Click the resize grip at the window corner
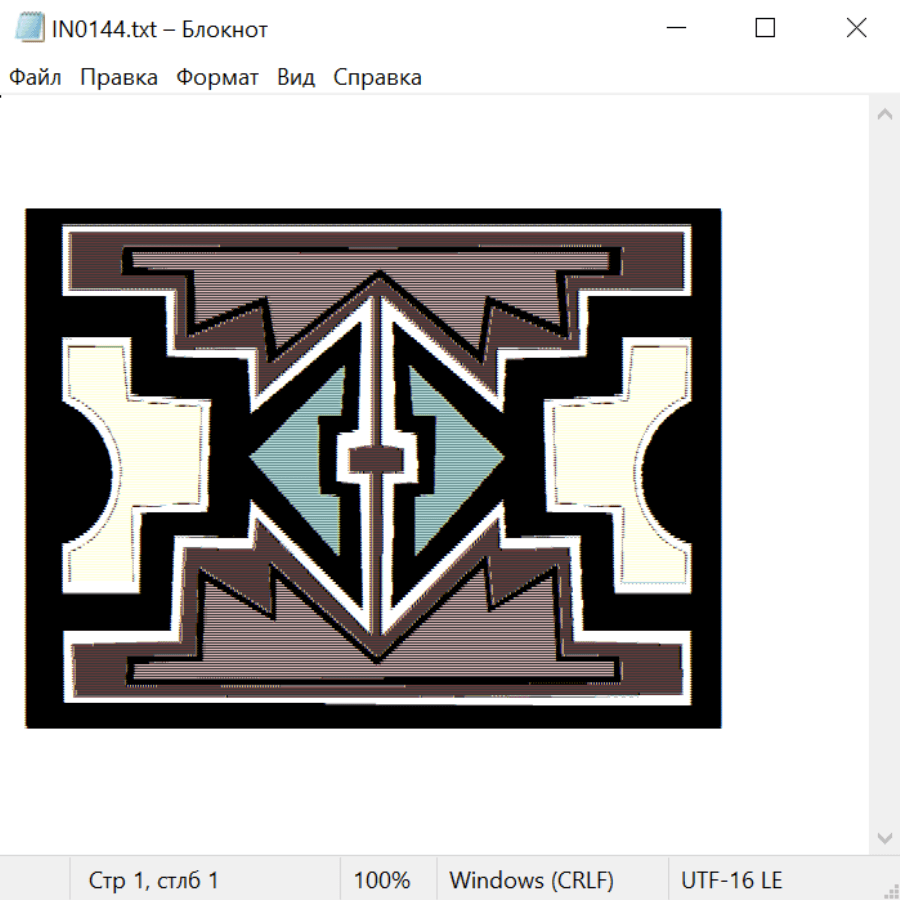The height and width of the screenshot is (900, 900). click(890, 890)
